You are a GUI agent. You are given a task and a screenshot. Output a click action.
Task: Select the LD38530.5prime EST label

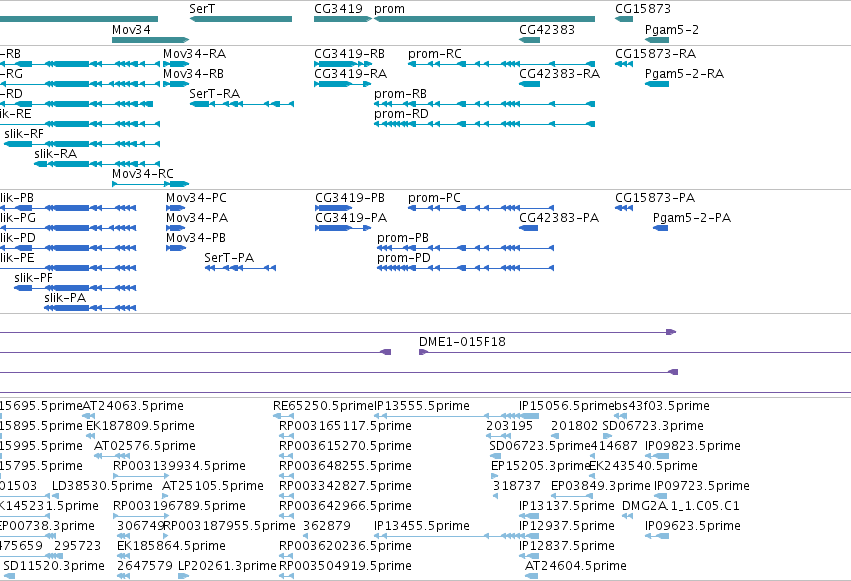point(102,486)
